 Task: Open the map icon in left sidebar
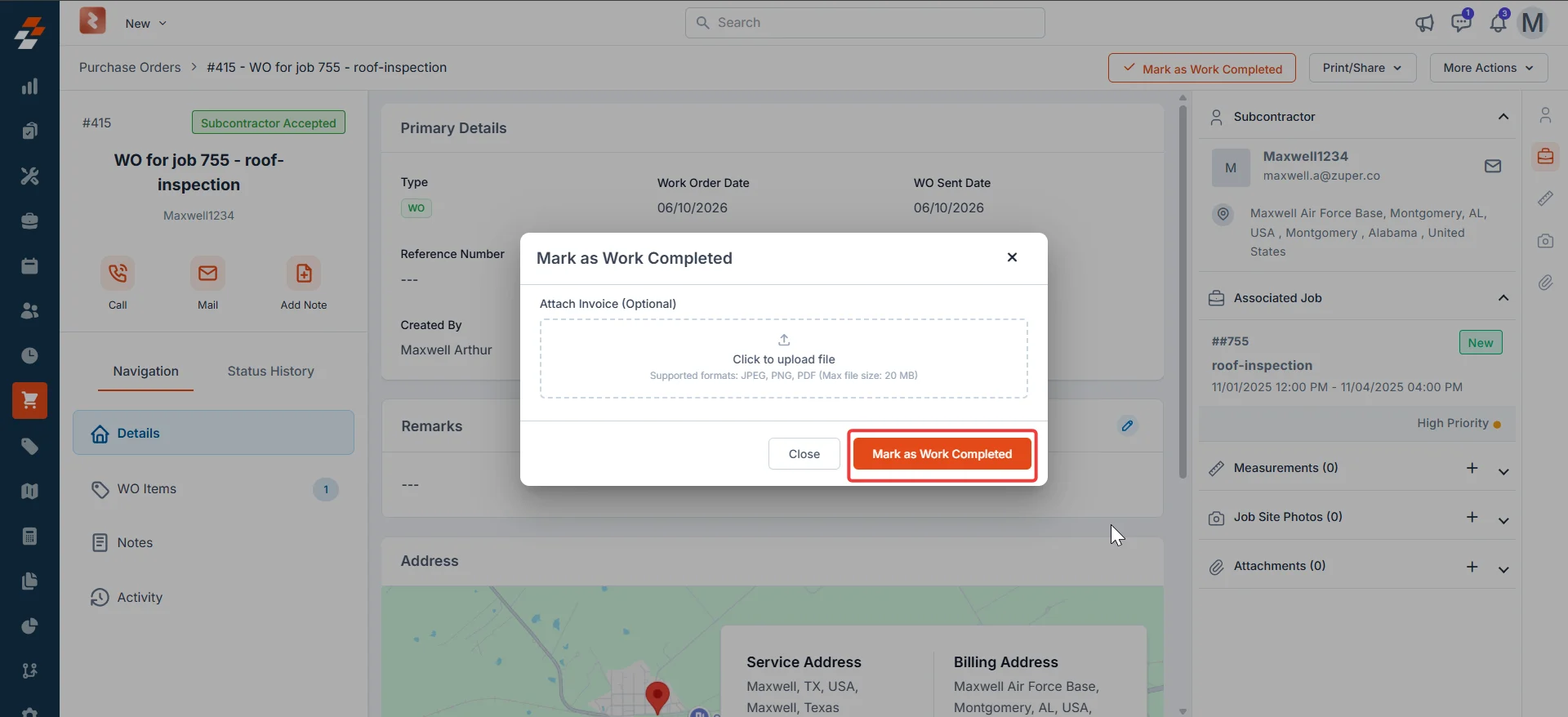[29, 491]
